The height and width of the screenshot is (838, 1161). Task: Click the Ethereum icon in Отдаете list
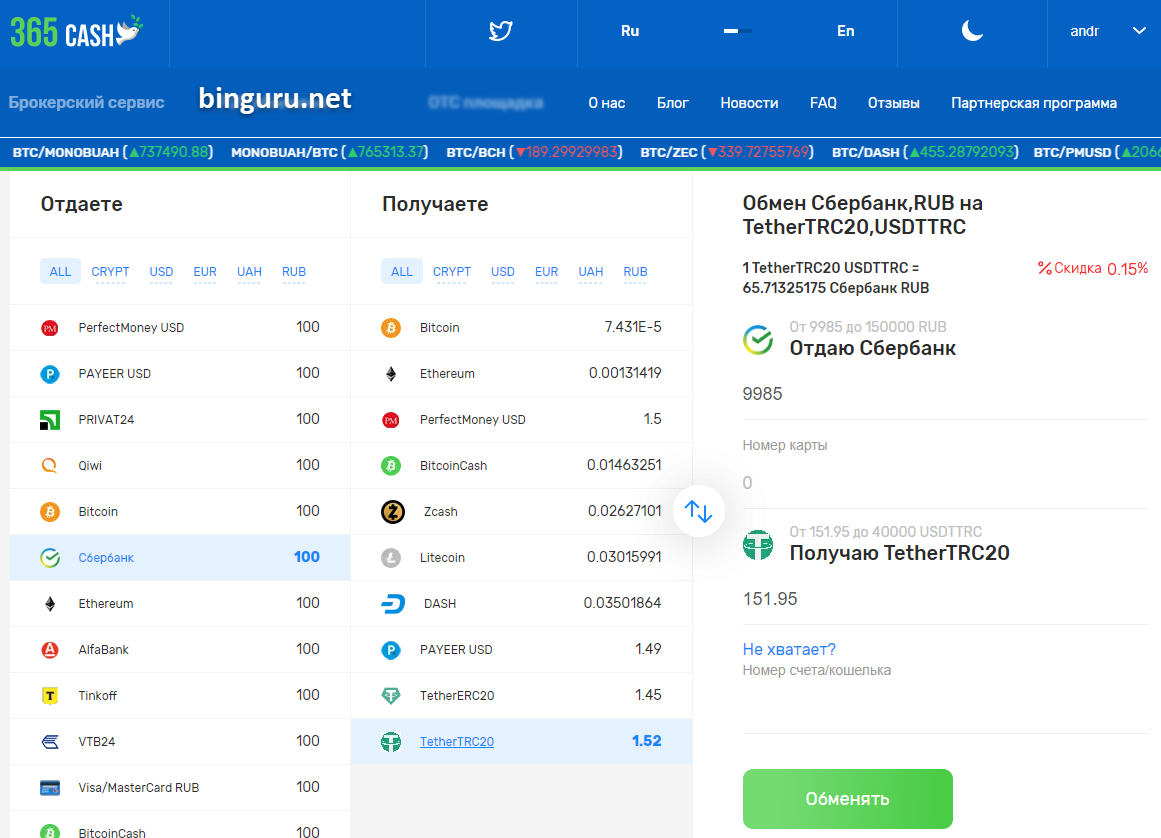pos(50,603)
